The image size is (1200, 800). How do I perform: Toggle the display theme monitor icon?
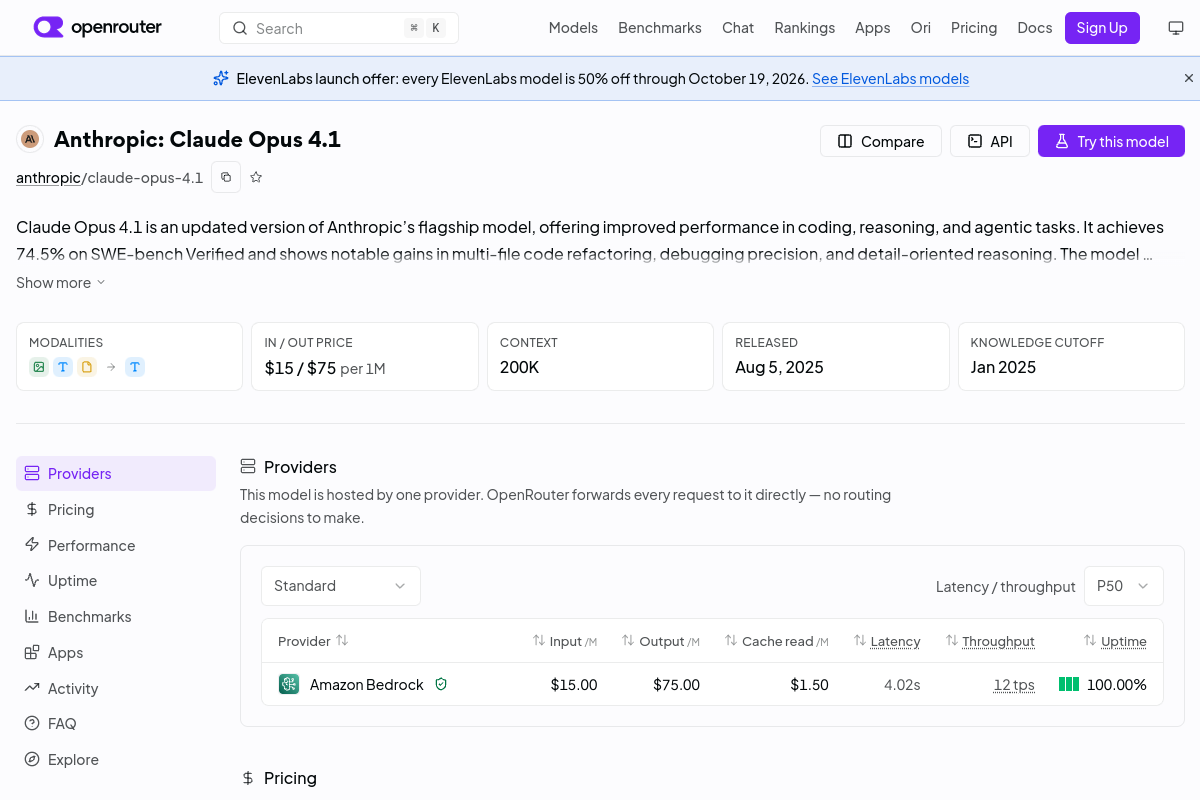click(x=1176, y=28)
